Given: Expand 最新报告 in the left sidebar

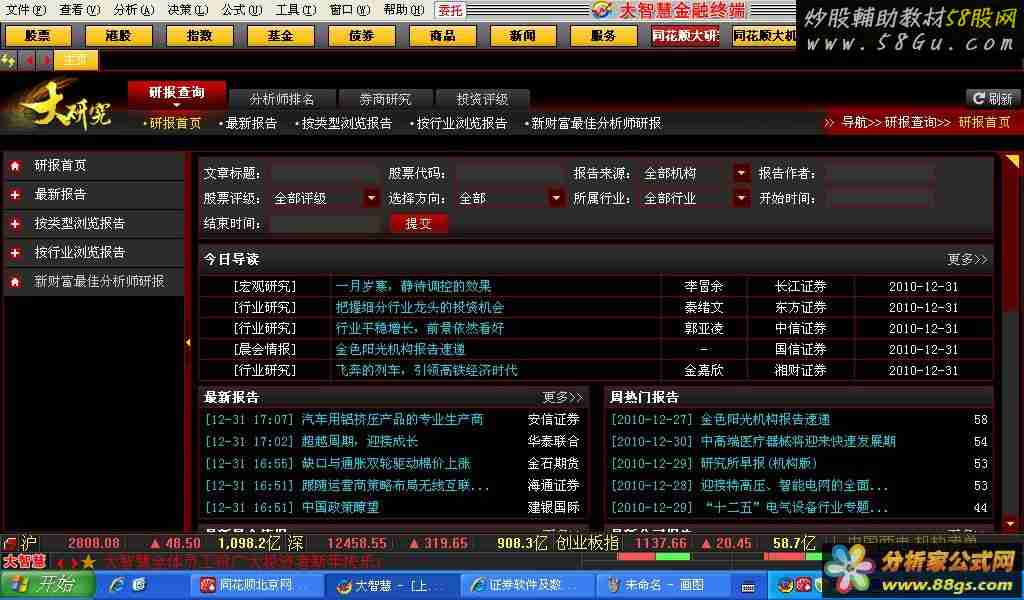Looking at the screenshot, I should (16, 195).
